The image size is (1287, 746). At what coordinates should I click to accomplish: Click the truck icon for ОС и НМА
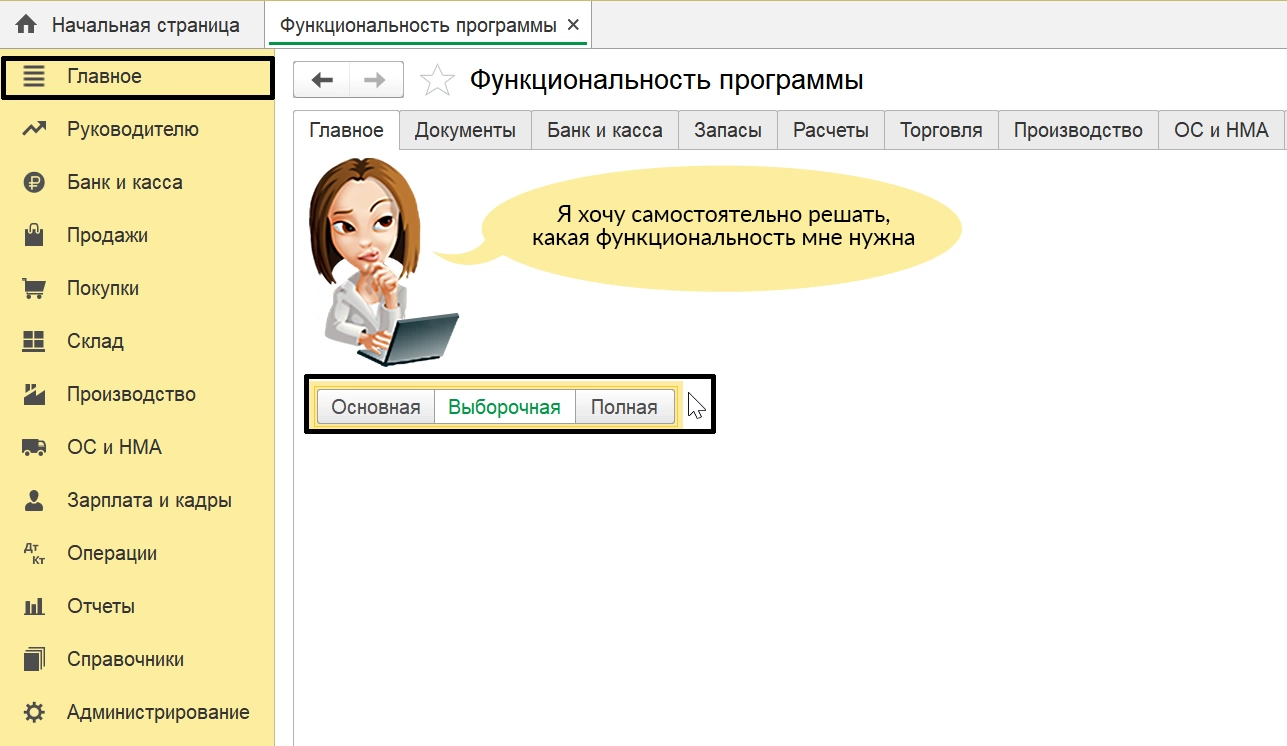pos(35,448)
